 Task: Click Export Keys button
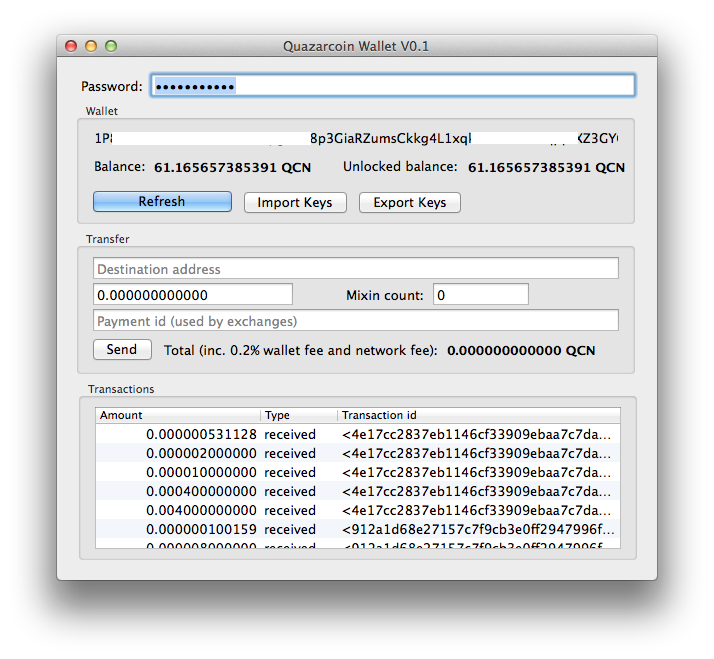tap(409, 202)
